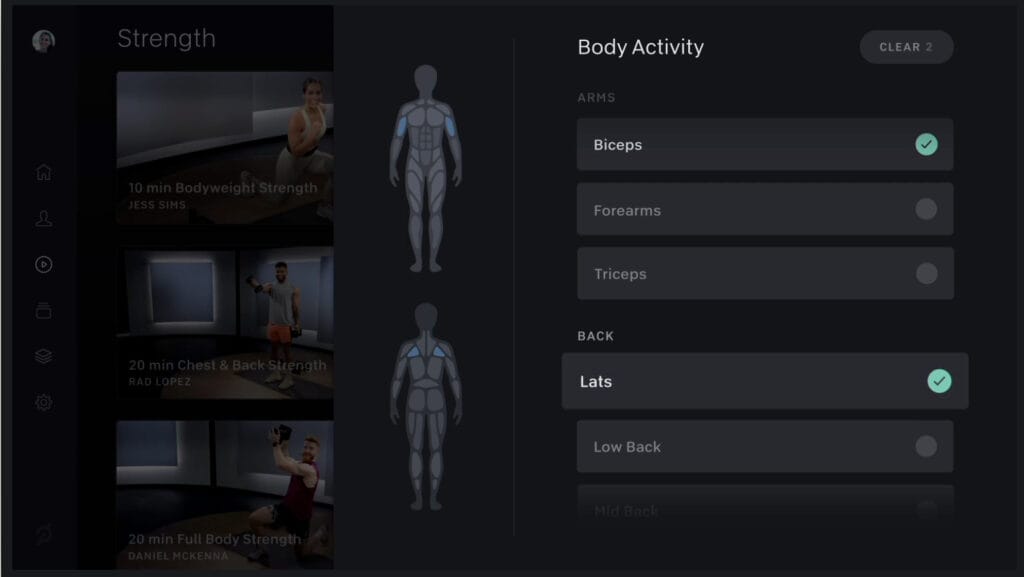Open the 10 min Bodyweight Strength class

225,148
